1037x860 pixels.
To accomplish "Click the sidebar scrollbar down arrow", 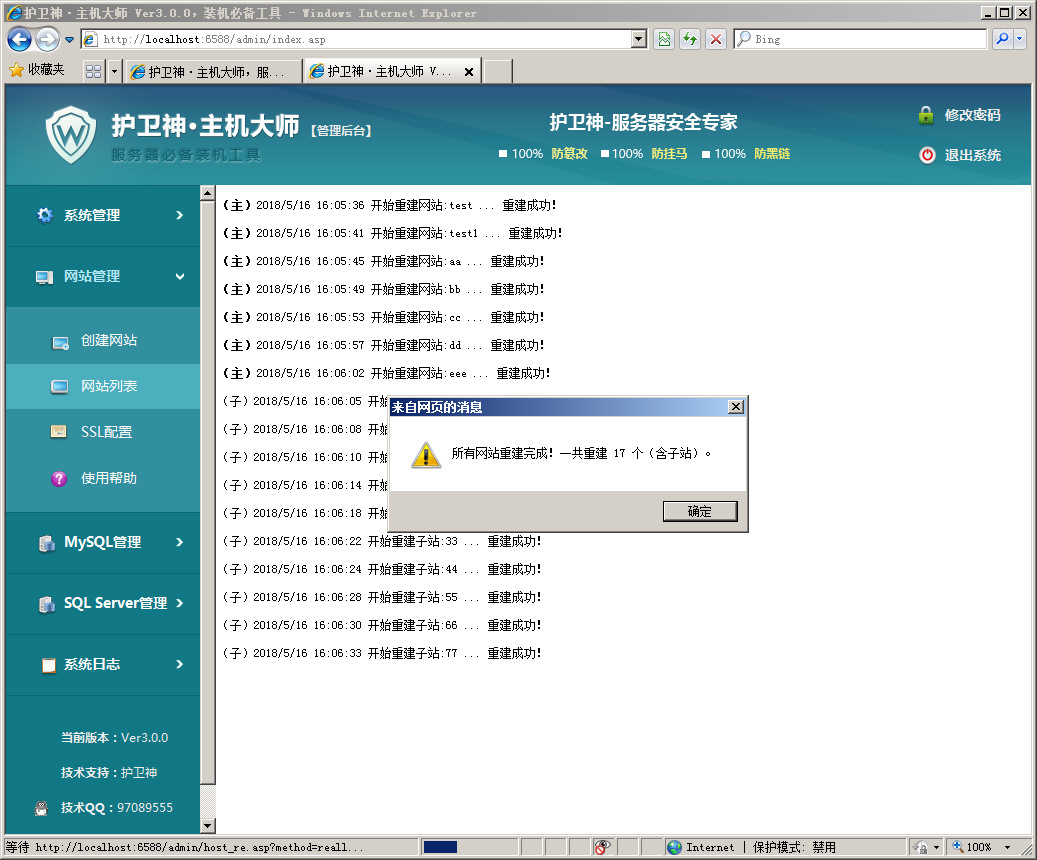I will click(208, 826).
